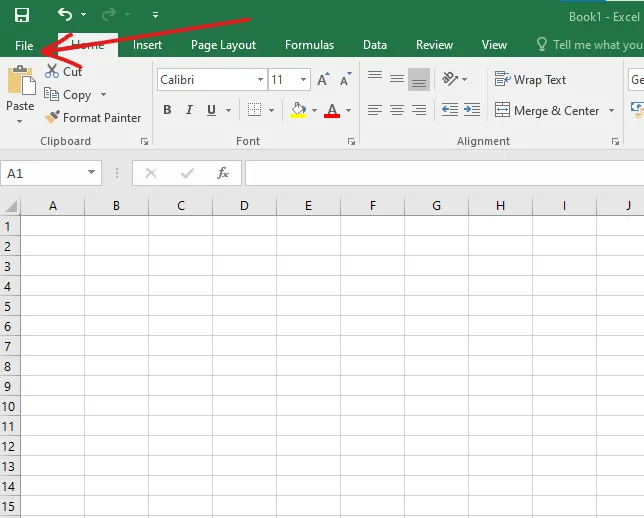Click the Align Right icon

click(419, 110)
